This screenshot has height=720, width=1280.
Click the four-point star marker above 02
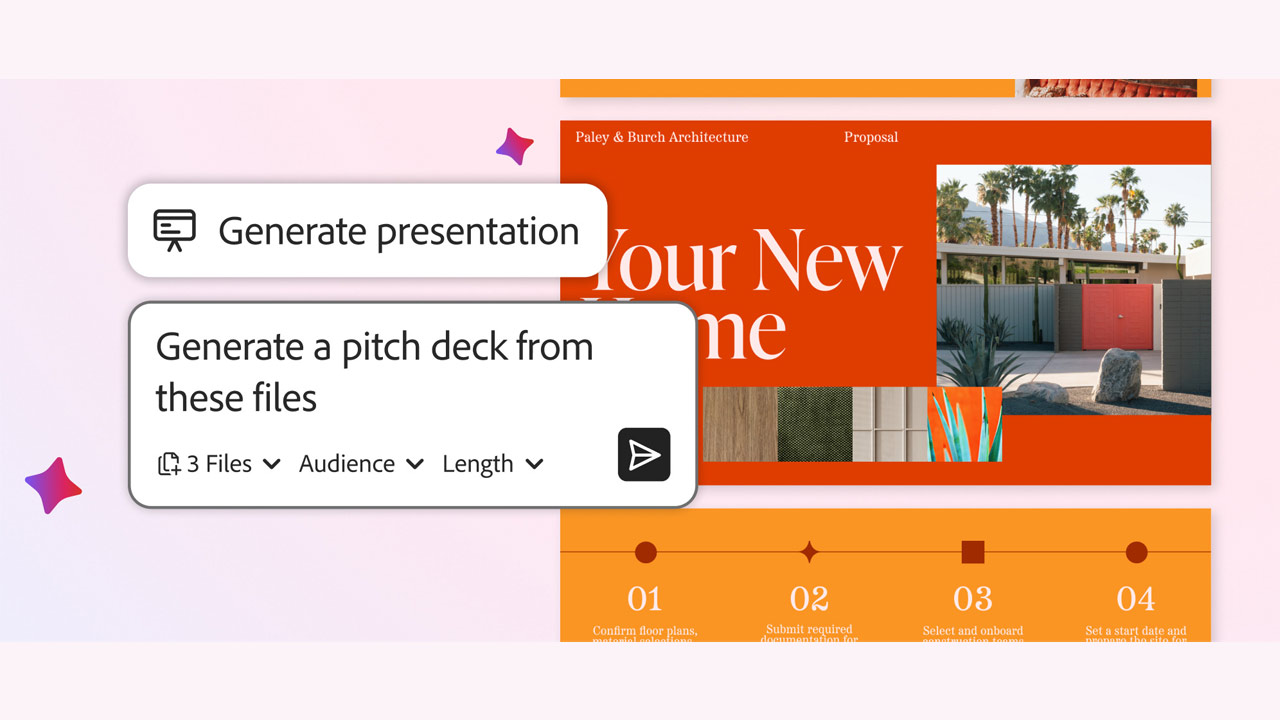pyautogui.click(x=809, y=552)
